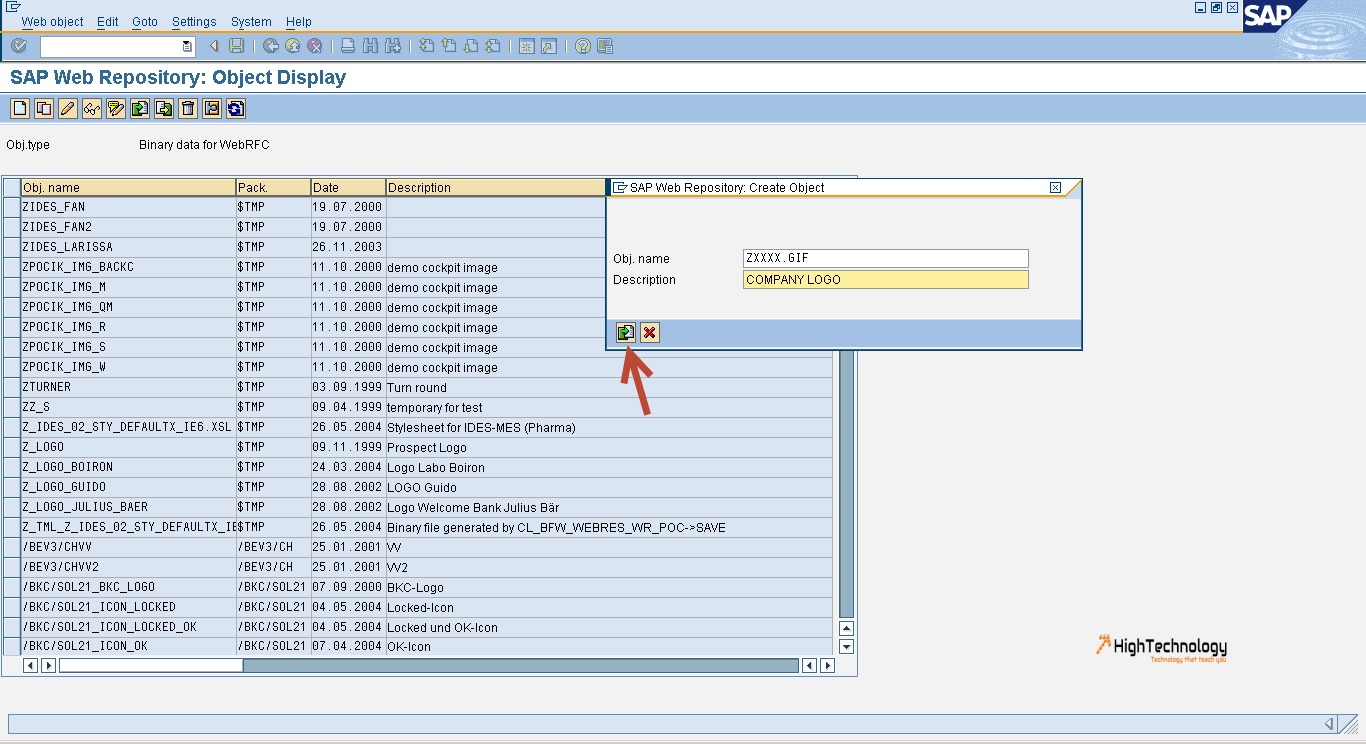Image resolution: width=1366 pixels, height=744 pixels.
Task: Click the green check Enter icon
Action: click(x=19, y=46)
